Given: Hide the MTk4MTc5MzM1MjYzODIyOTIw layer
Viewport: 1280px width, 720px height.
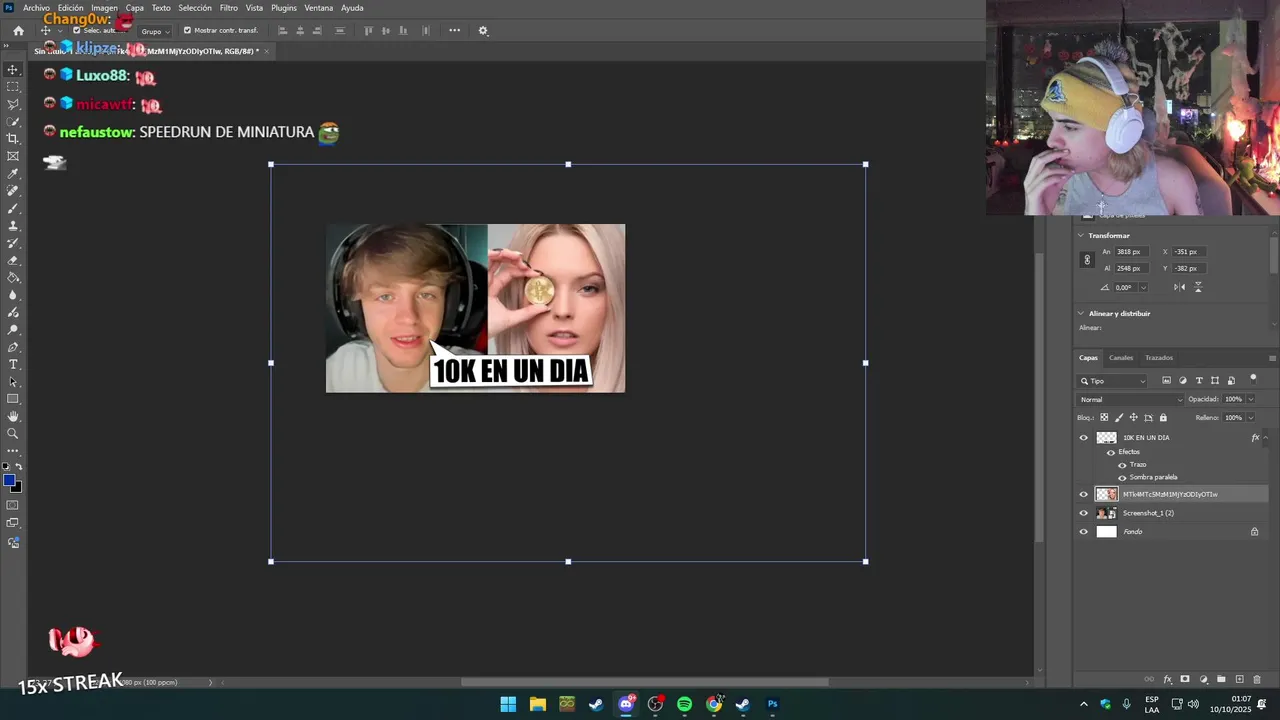Looking at the screenshot, I should [x=1083, y=494].
